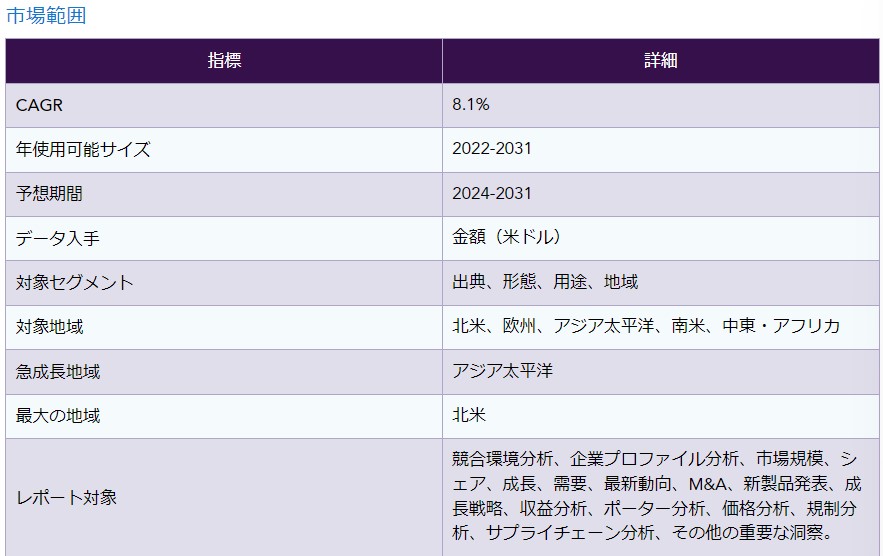Click the 予想期間 label
The width and height of the screenshot is (883, 556).
click(50, 194)
